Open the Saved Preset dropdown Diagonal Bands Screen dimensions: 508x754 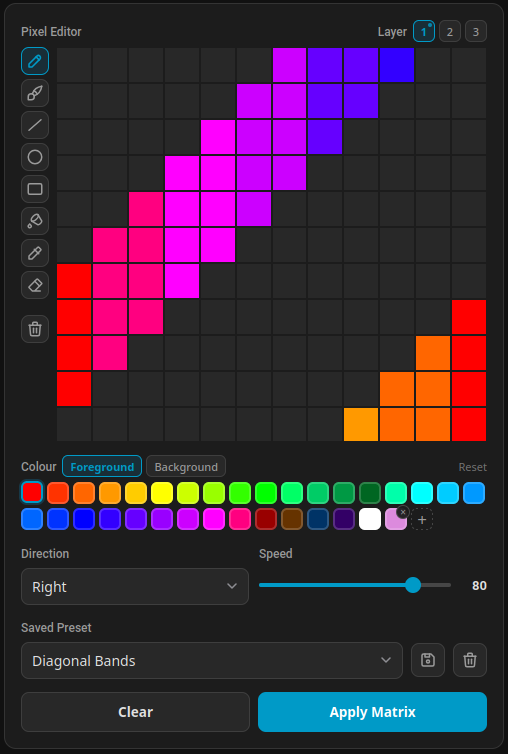pos(212,661)
